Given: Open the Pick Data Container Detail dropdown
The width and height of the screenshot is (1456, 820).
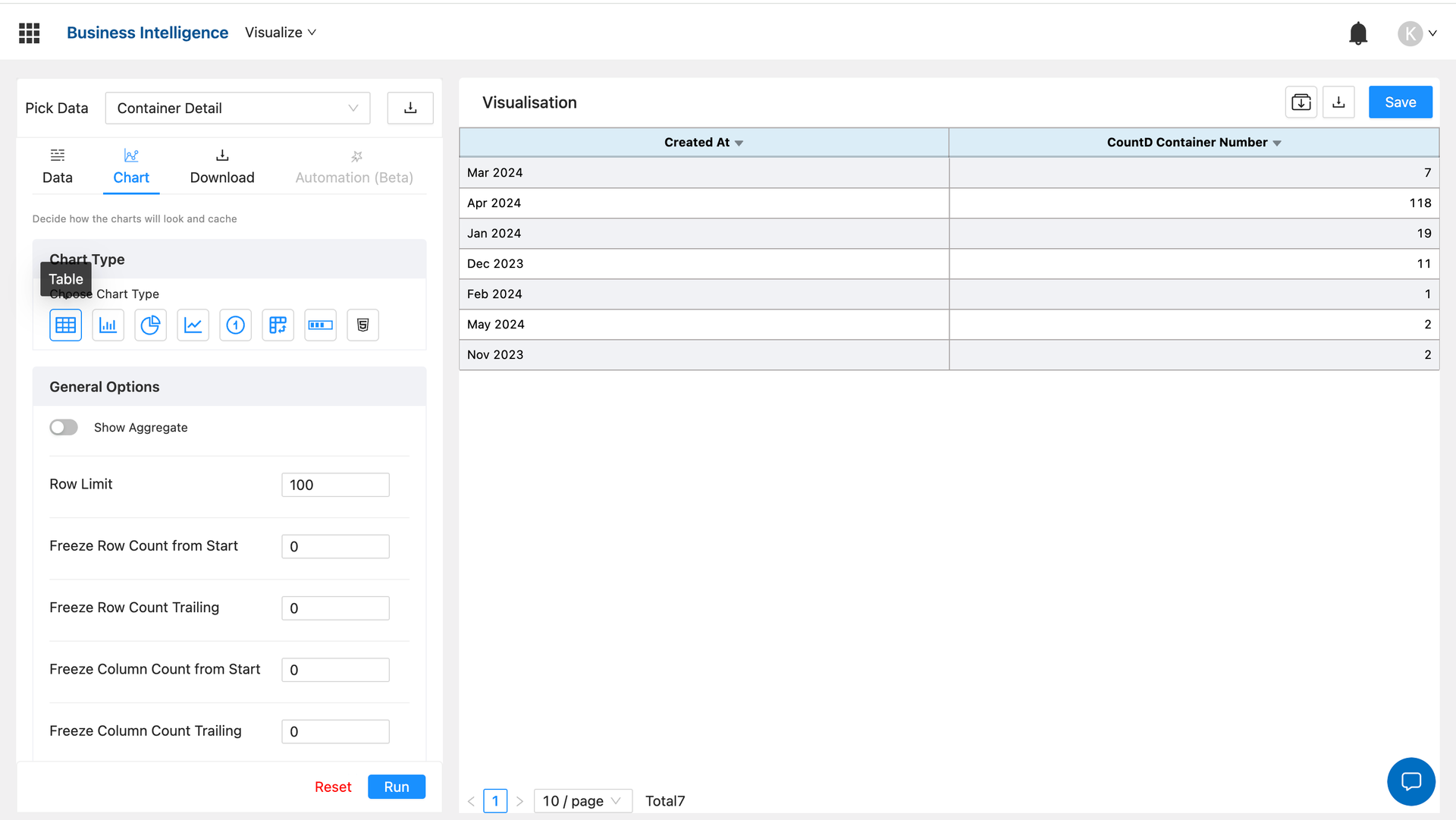Looking at the screenshot, I should pos(237,108).
